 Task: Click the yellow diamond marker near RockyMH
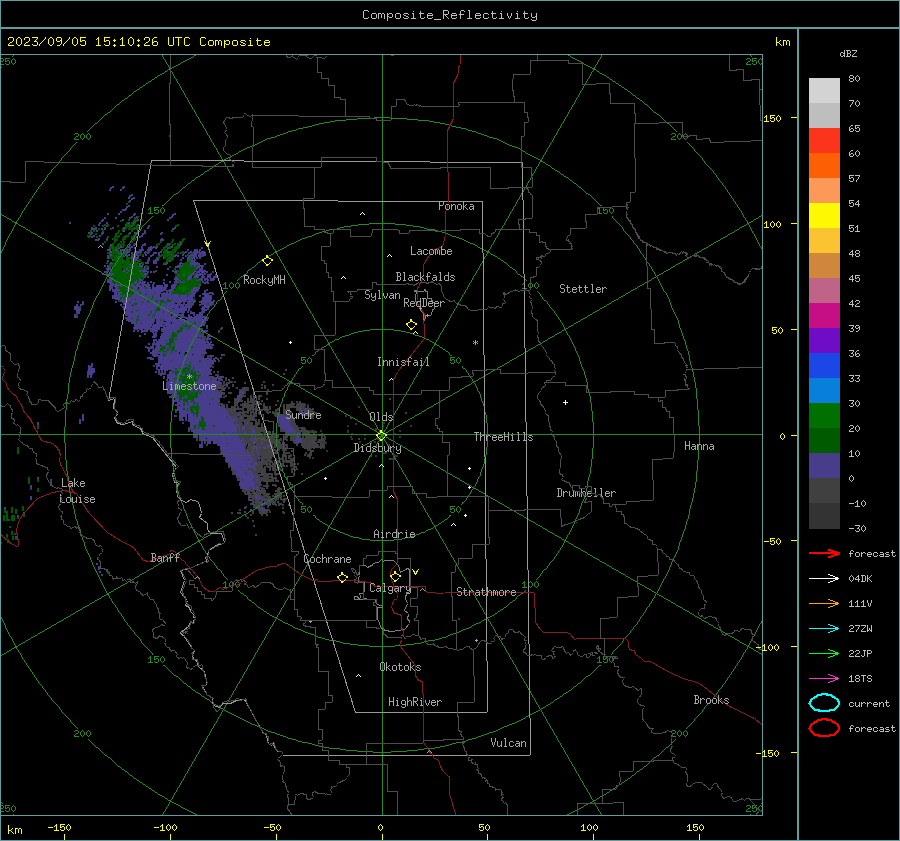[267, 261]
